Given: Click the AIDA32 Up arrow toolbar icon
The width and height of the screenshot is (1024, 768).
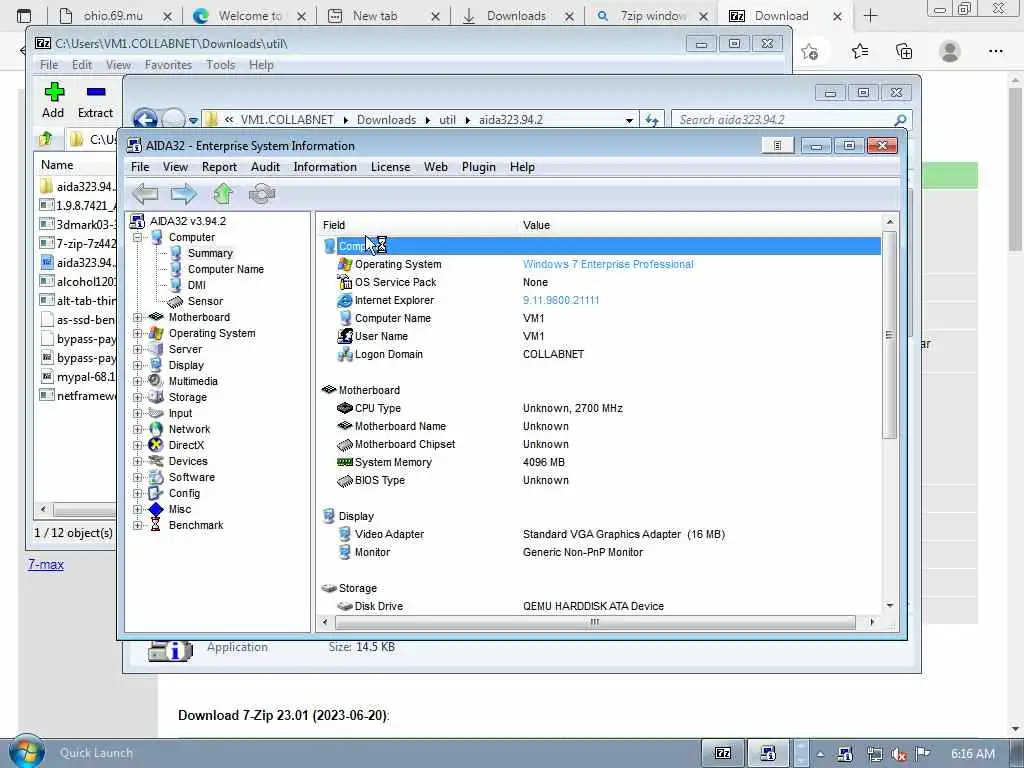Looking at the screenshot, I should (223, 194).
